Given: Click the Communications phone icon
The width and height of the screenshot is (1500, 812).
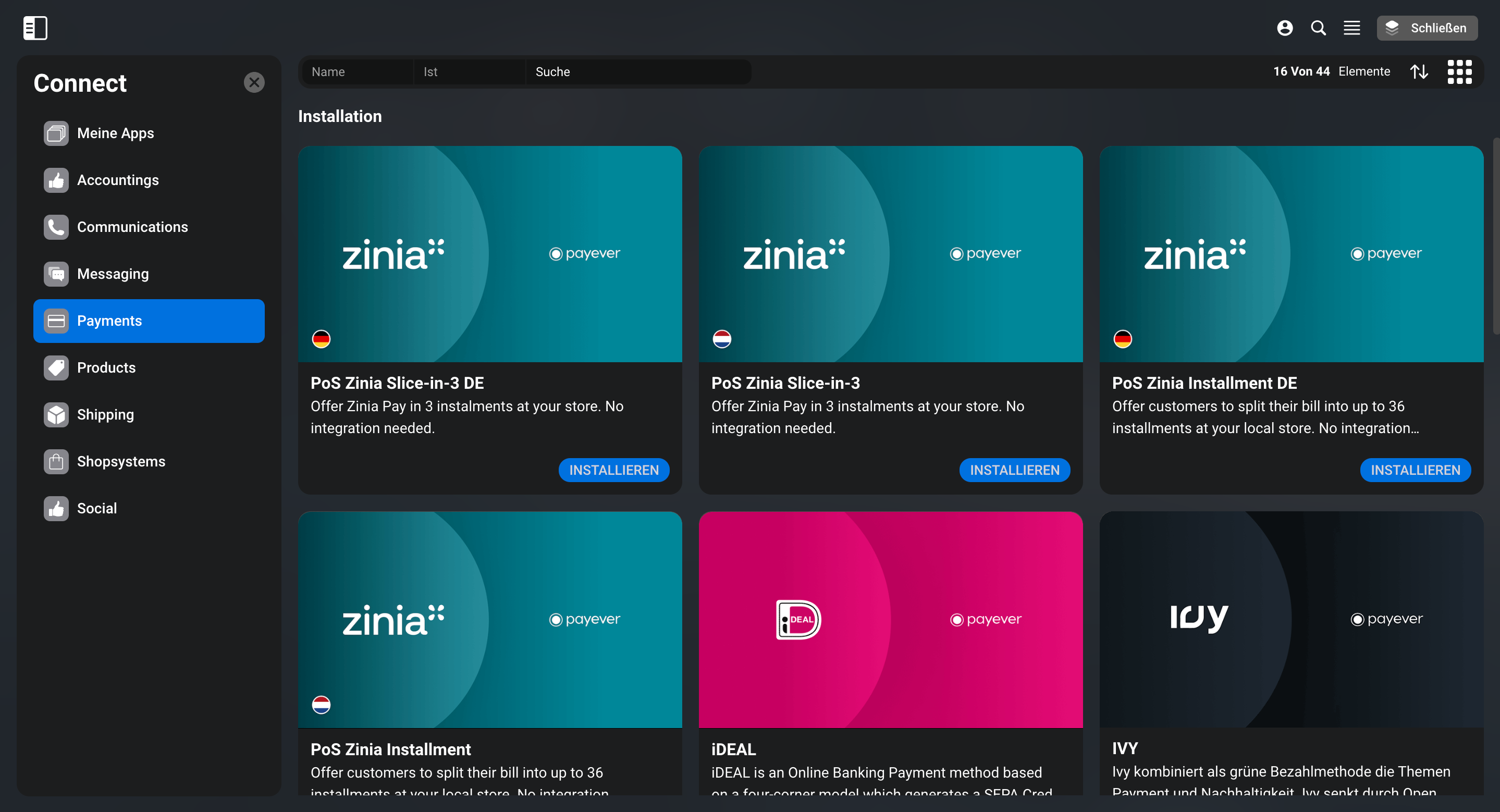Looking at the screenshot, I should click(56, 227).
